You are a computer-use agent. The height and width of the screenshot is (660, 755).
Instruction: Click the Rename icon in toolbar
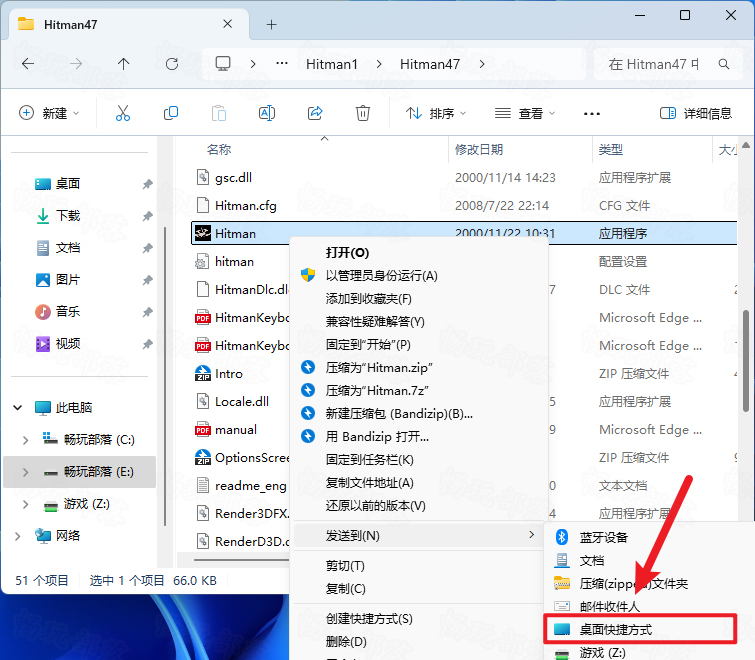(267, 114)
